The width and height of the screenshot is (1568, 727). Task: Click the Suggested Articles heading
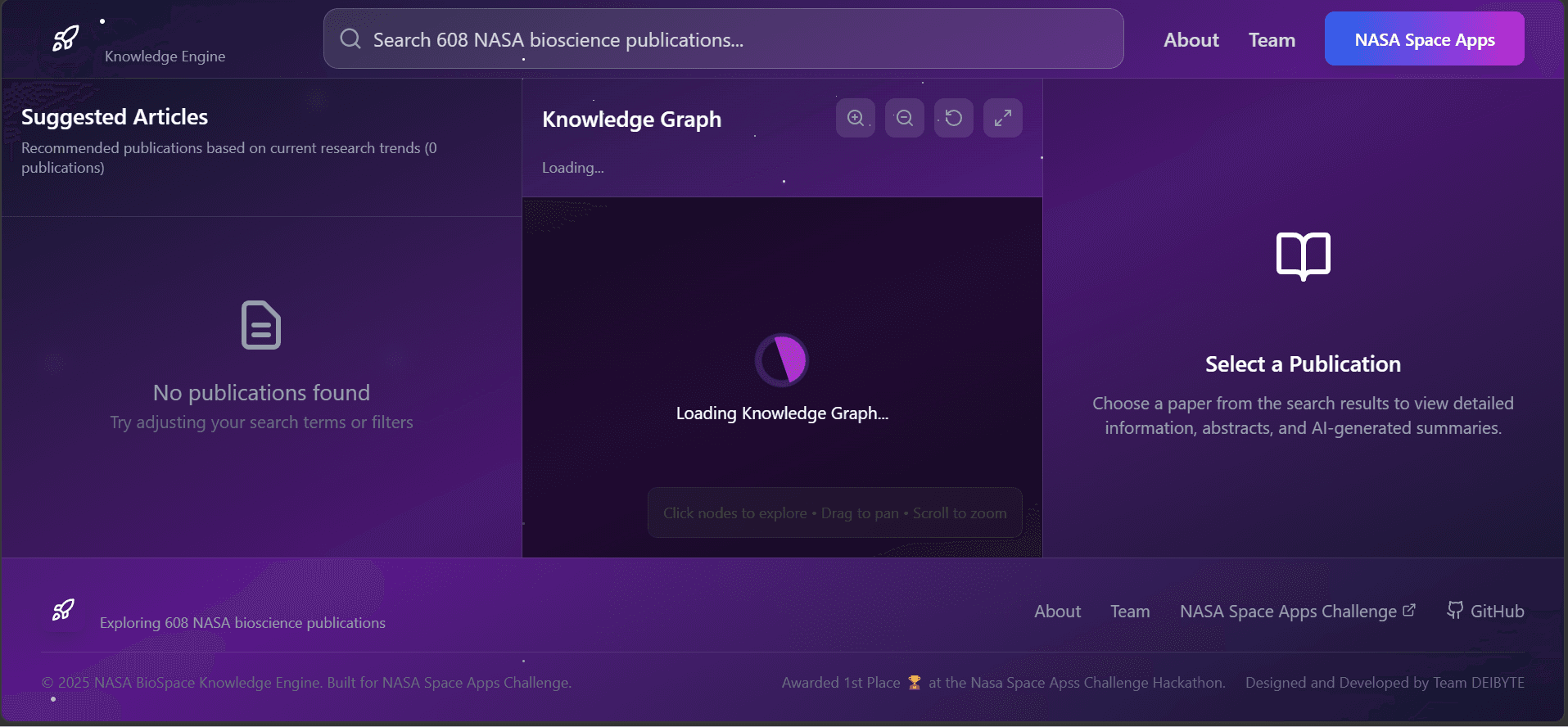click(x=115, y=117)
